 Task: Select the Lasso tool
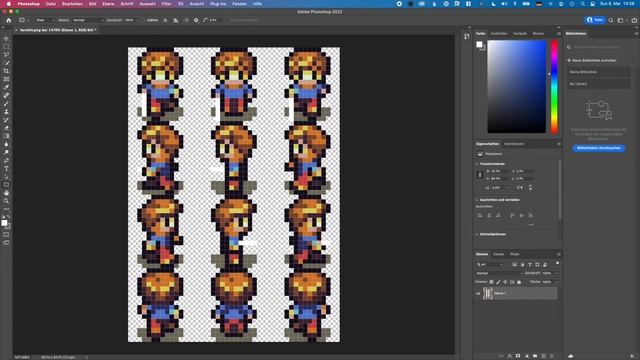pos(6,55)
